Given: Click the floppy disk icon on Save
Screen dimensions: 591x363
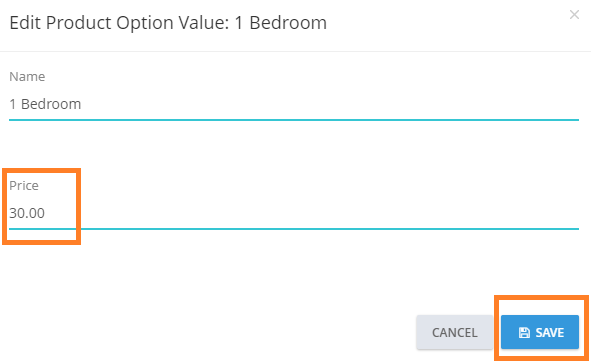Looking at the screenshot, I should (x=524, y=332).
